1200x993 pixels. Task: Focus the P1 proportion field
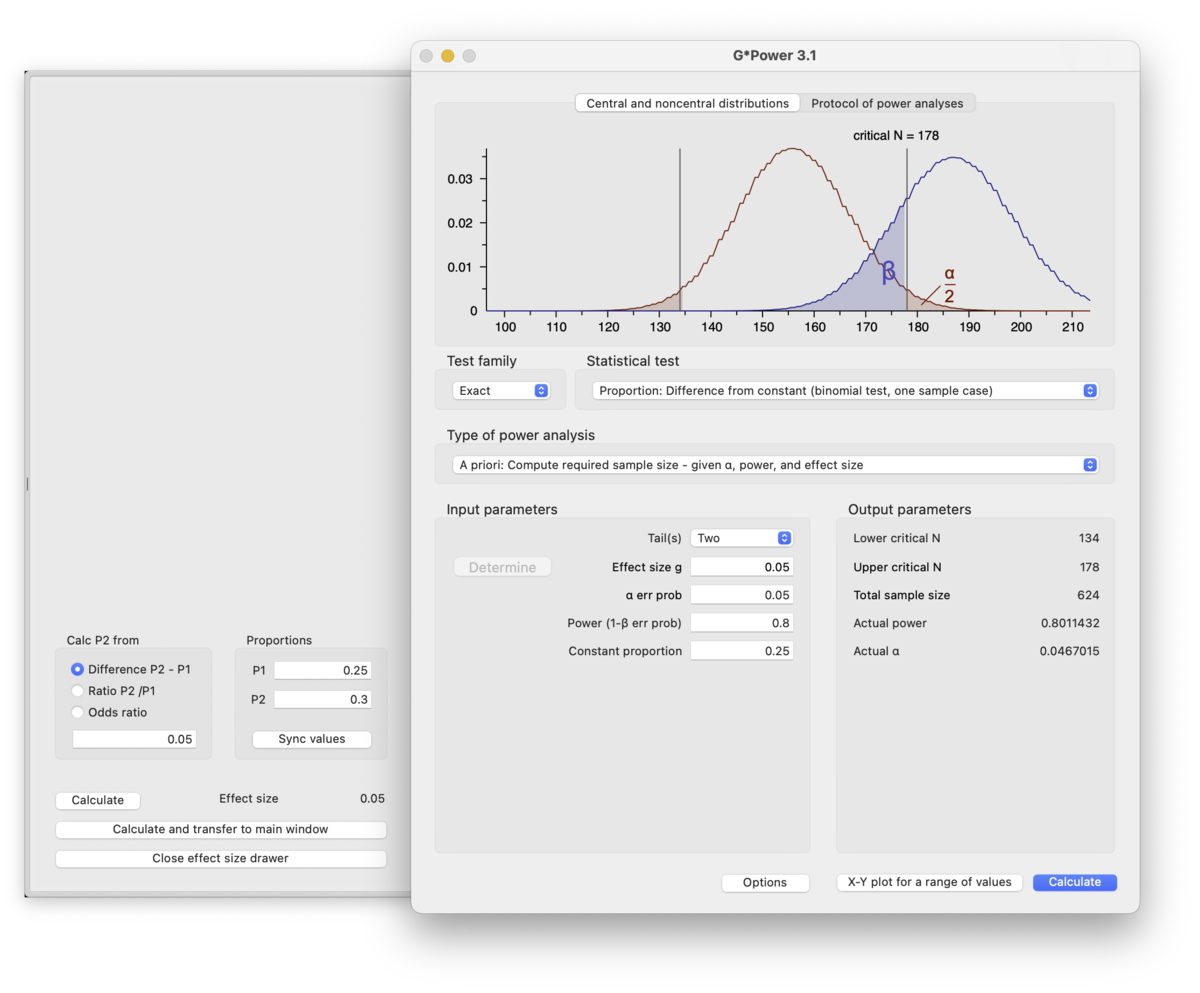click(323, 671)
